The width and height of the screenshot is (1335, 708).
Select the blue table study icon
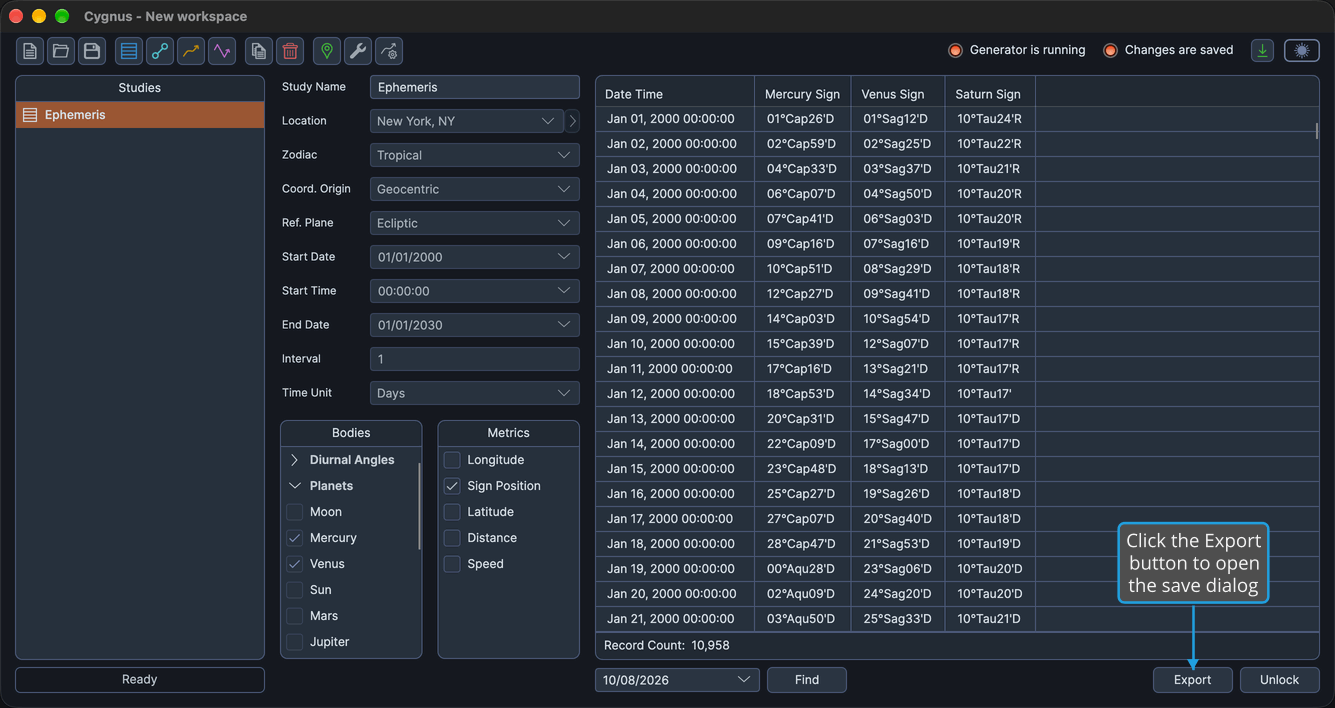tap(129, 51)
